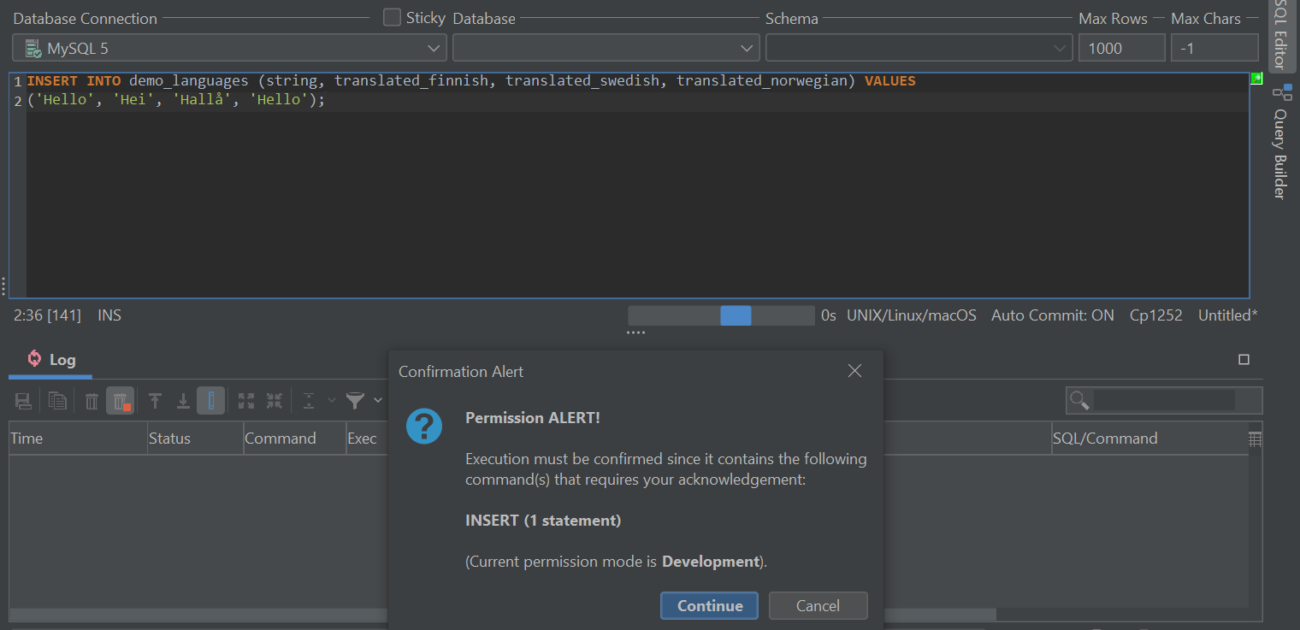Open the Database dropdown
1300x630 pixels.
[x=606, y=48]
